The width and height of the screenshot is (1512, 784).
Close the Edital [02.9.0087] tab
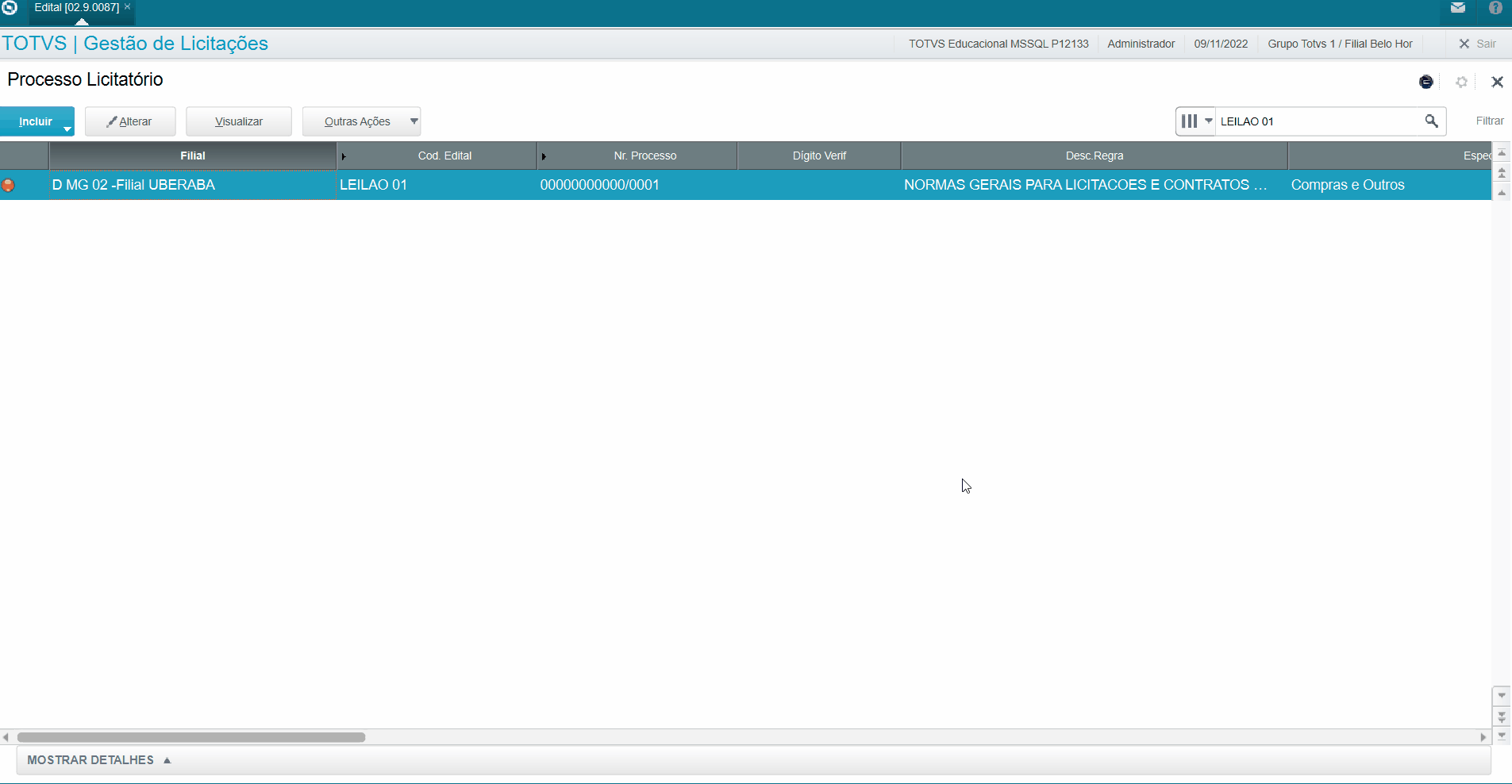(x=128, y=6)
